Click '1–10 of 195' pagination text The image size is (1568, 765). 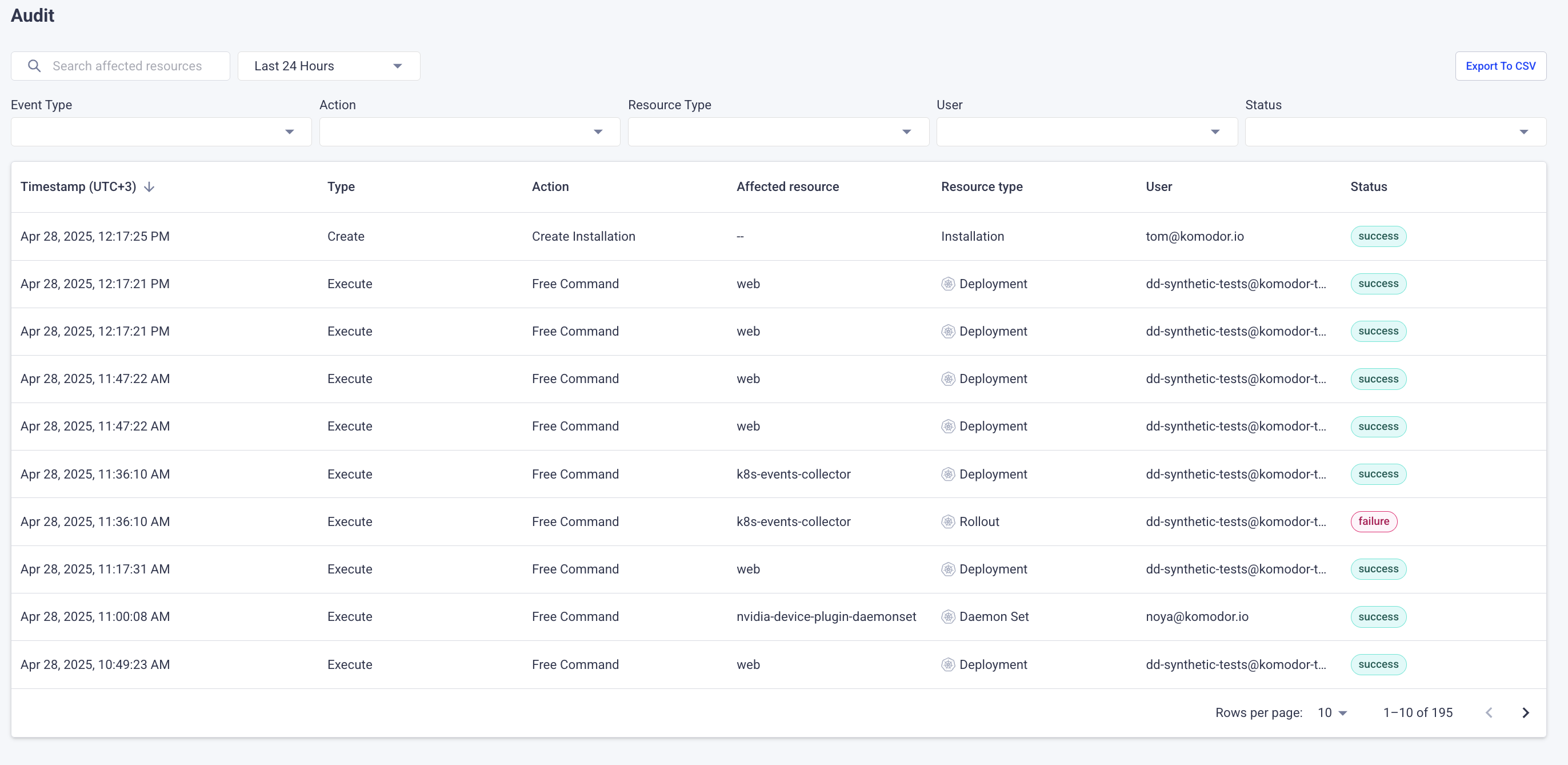(x=1418, y=712)
